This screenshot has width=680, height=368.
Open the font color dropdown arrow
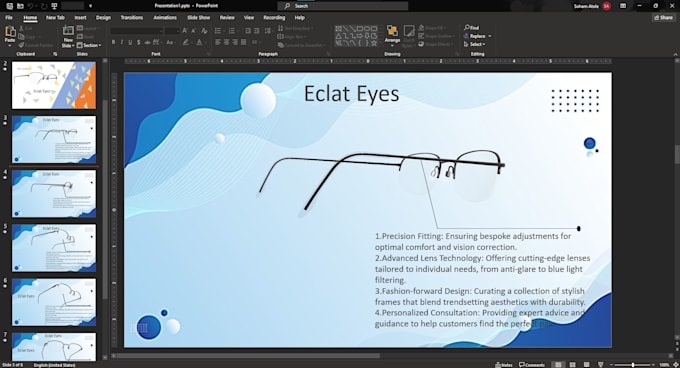[x=205, y=42]
